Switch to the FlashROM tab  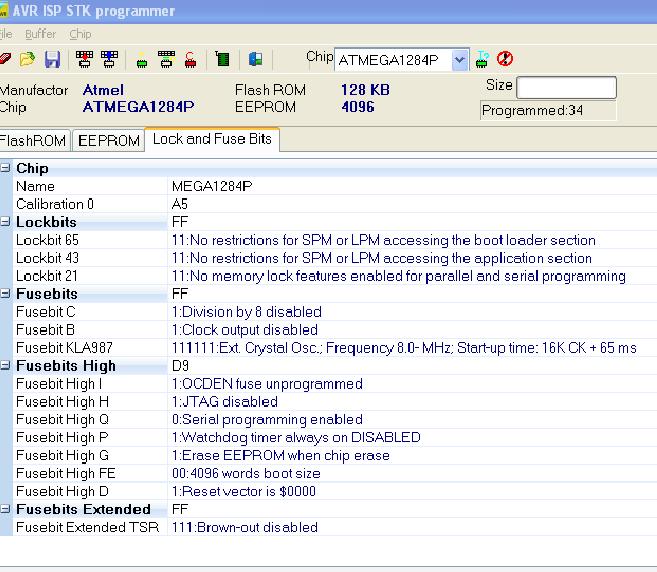pos(34,140)
